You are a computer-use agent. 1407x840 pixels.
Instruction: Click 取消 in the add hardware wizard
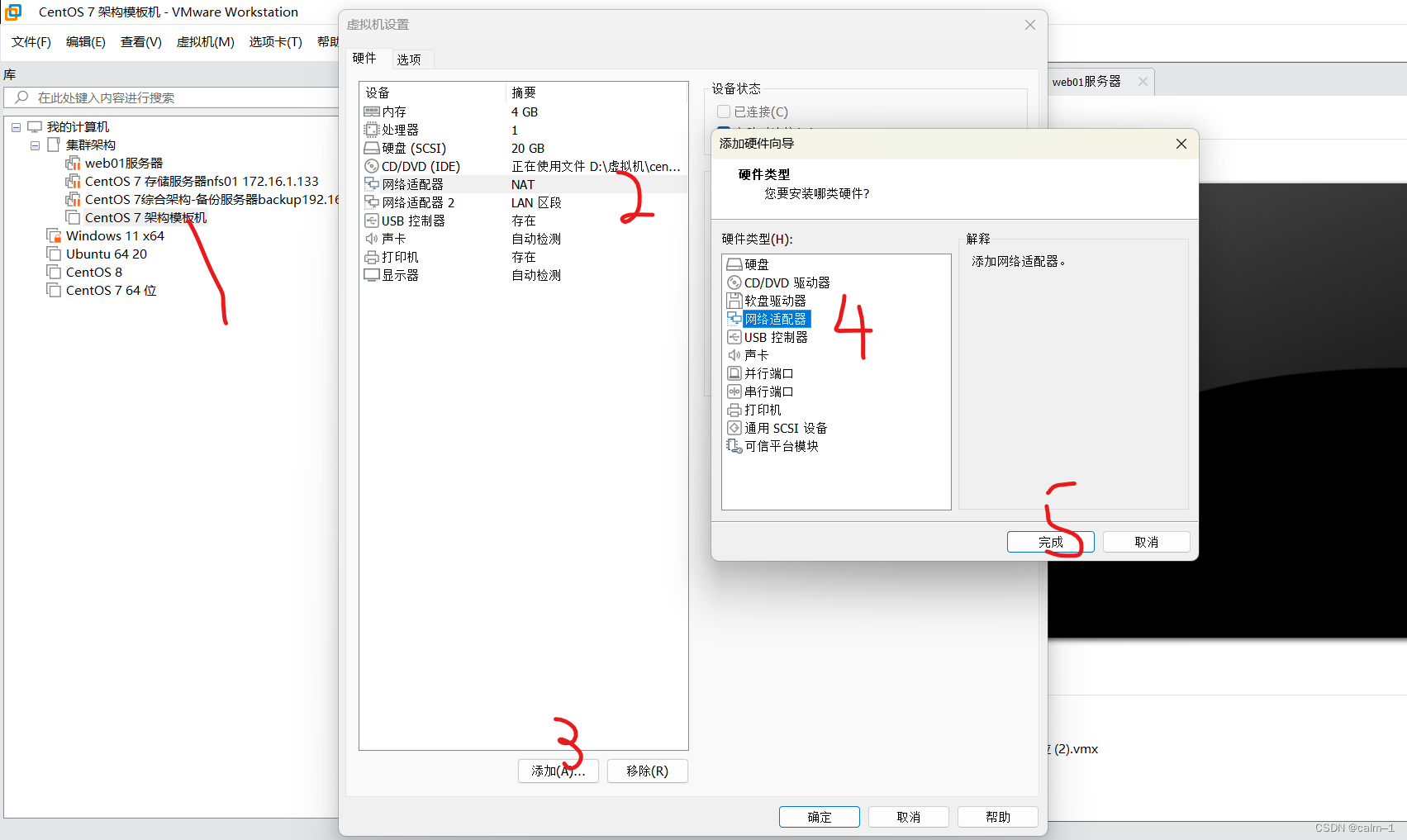click(x=1147, y=542)
